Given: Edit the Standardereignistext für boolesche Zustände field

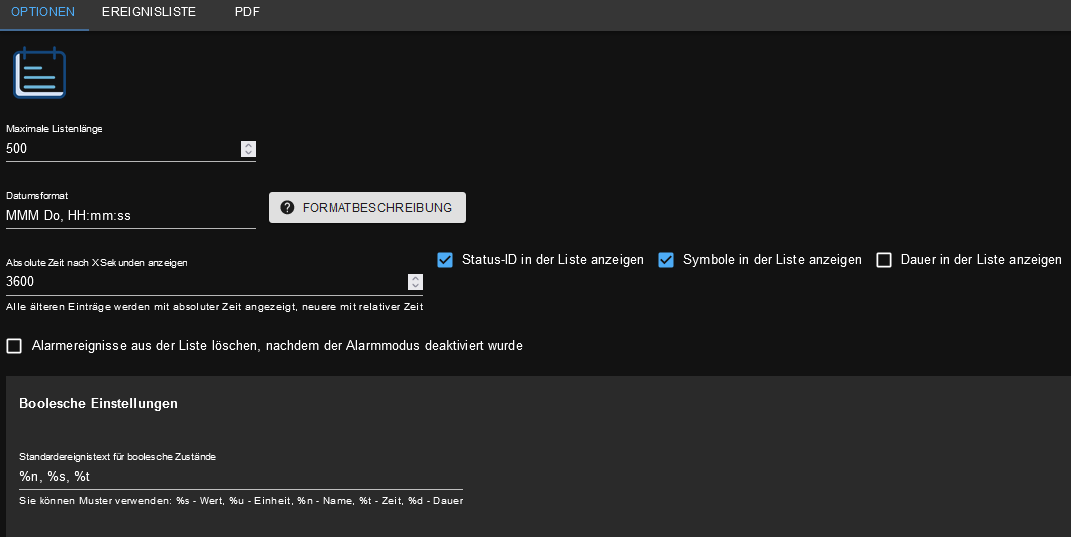Looking at the screenshot, I should click(240, 476).
